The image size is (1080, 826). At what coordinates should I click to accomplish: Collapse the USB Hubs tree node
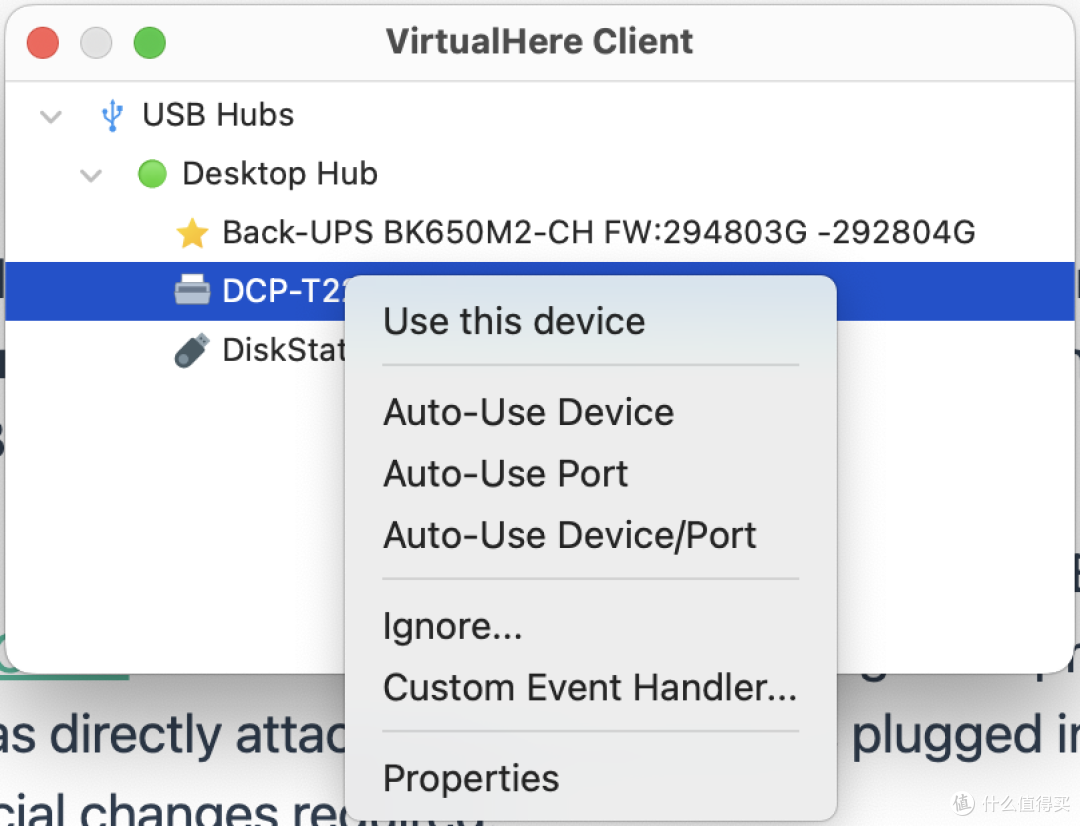pos(50,115)
